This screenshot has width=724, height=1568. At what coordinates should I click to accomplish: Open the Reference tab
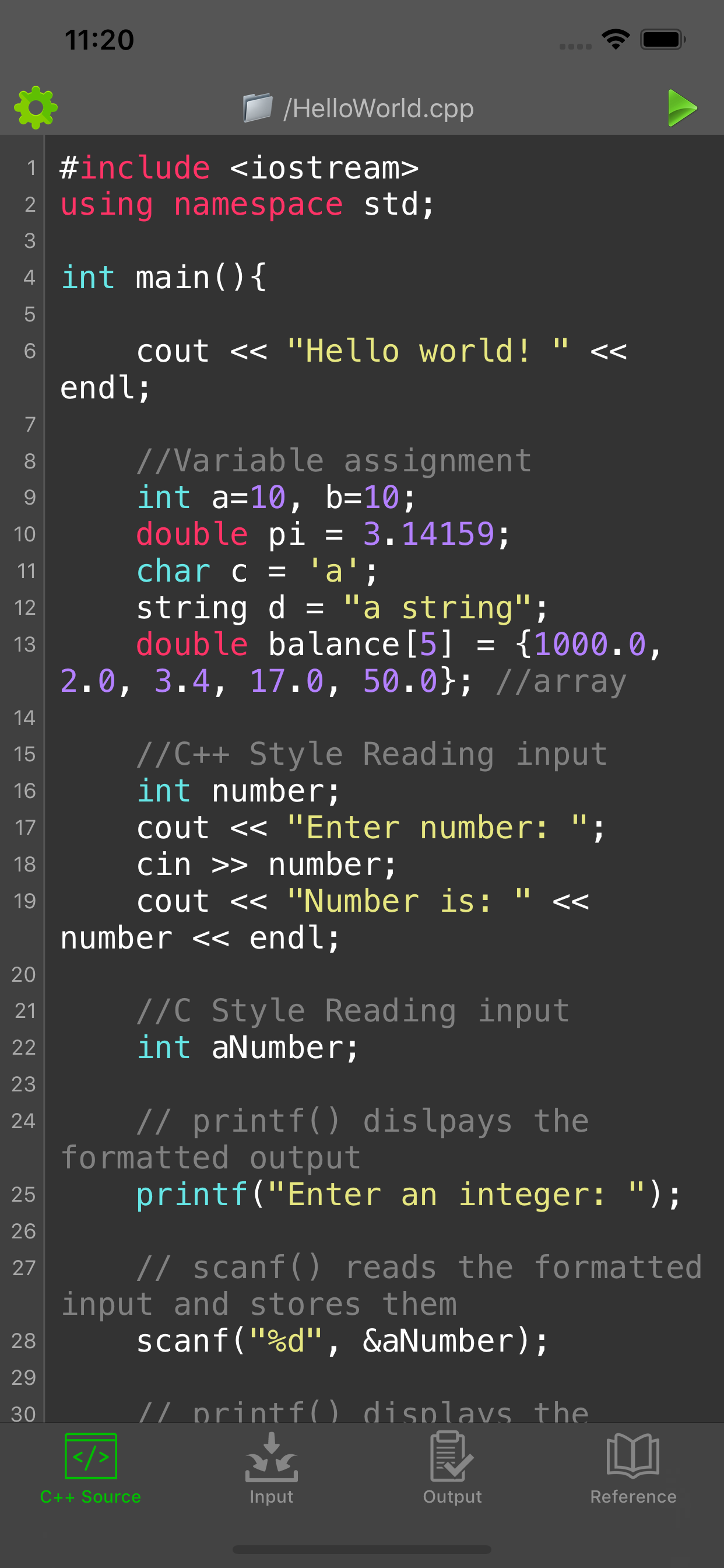(x=632, y=1469)
